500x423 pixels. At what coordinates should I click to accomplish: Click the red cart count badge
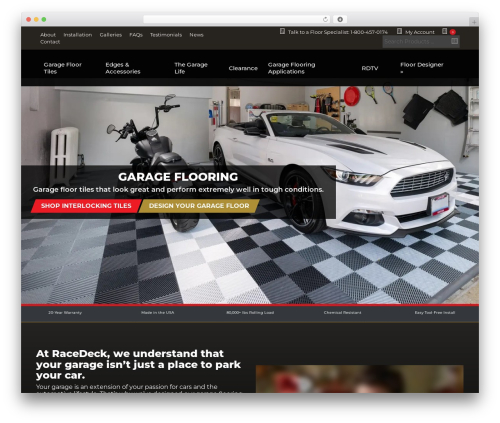(453, 32)
